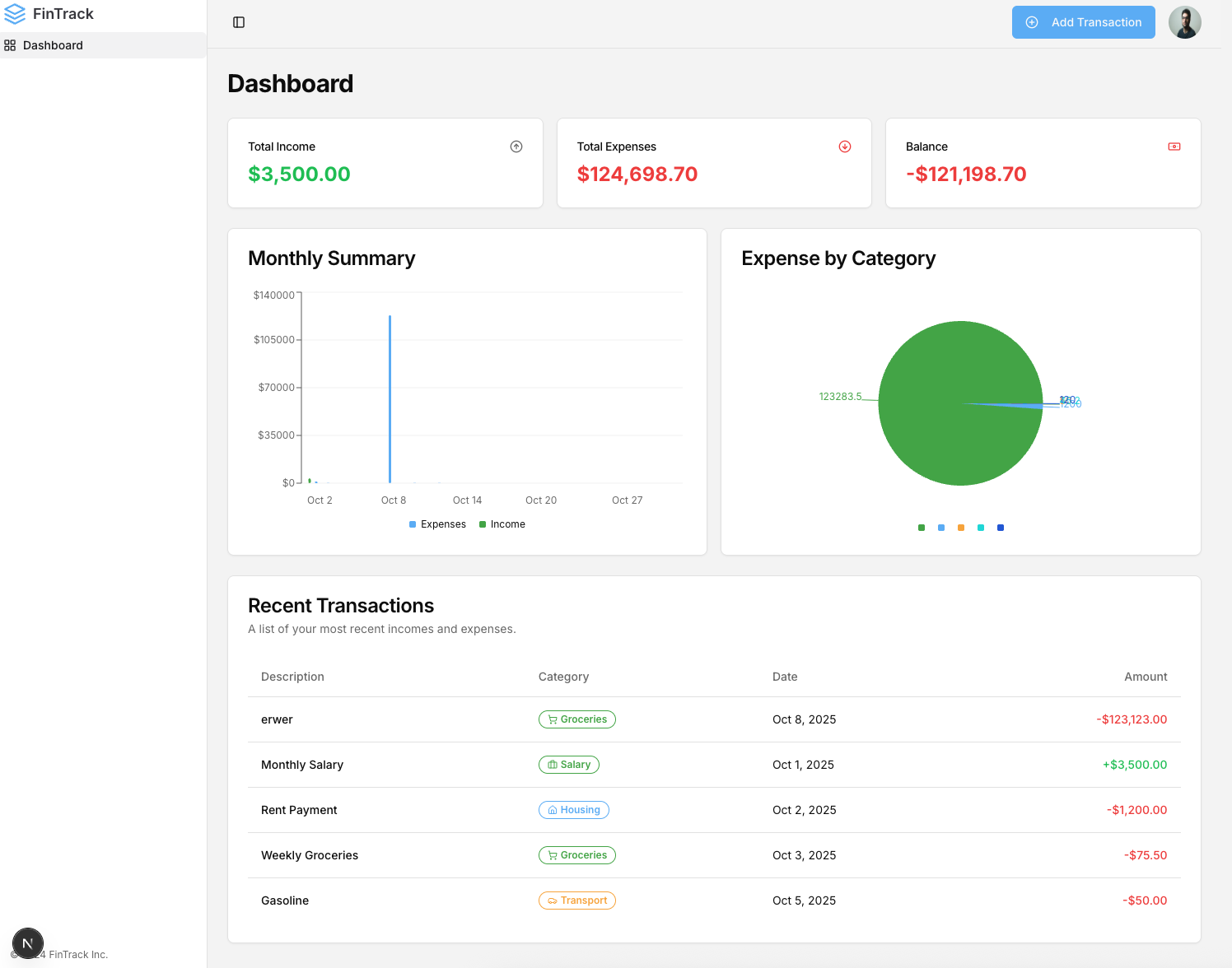Click the car icon in the Transport badge
This screenshot has width=1232, height=968.
click(x=552, y=901)
